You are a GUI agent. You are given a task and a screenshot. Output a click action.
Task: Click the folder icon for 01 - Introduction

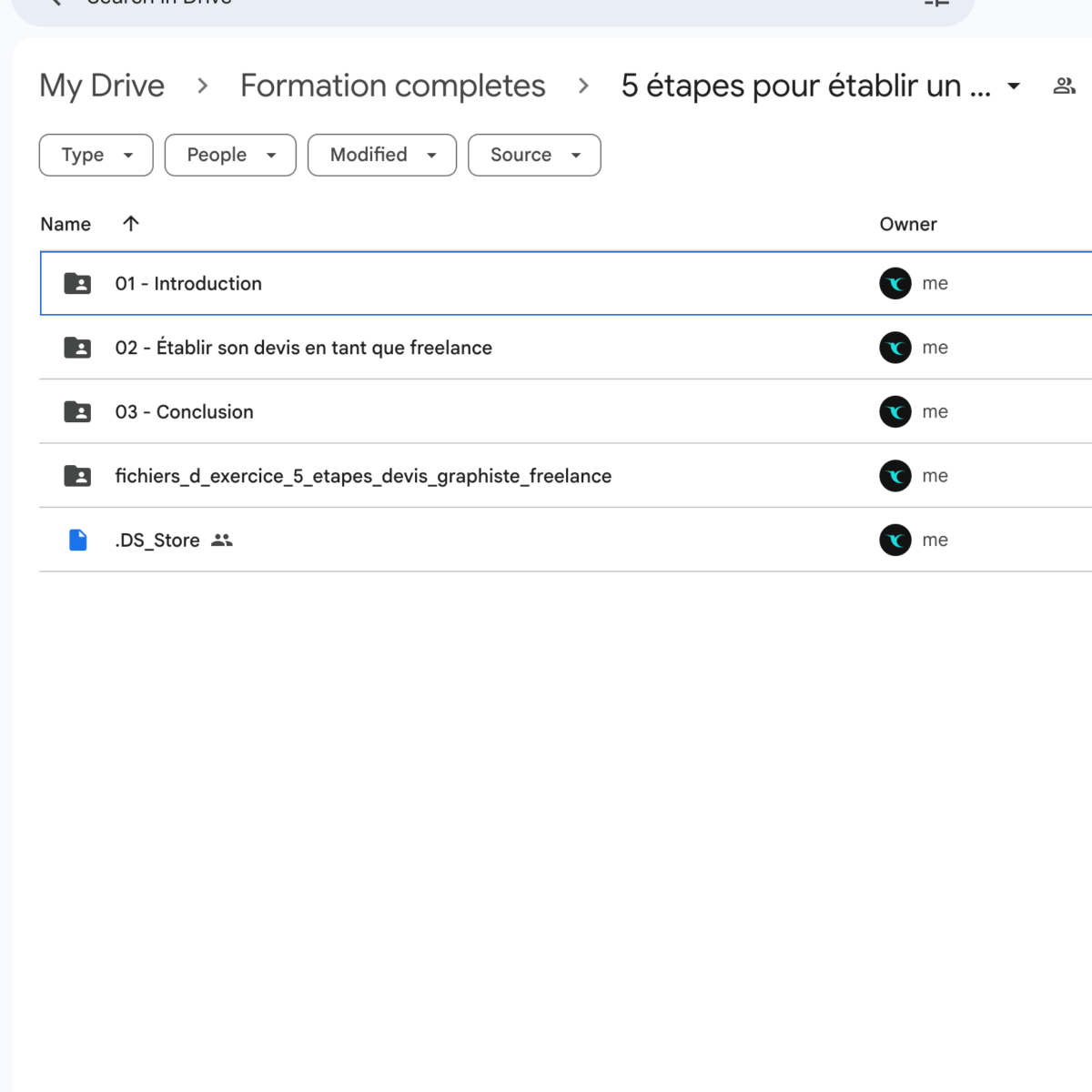pos(77,284)
